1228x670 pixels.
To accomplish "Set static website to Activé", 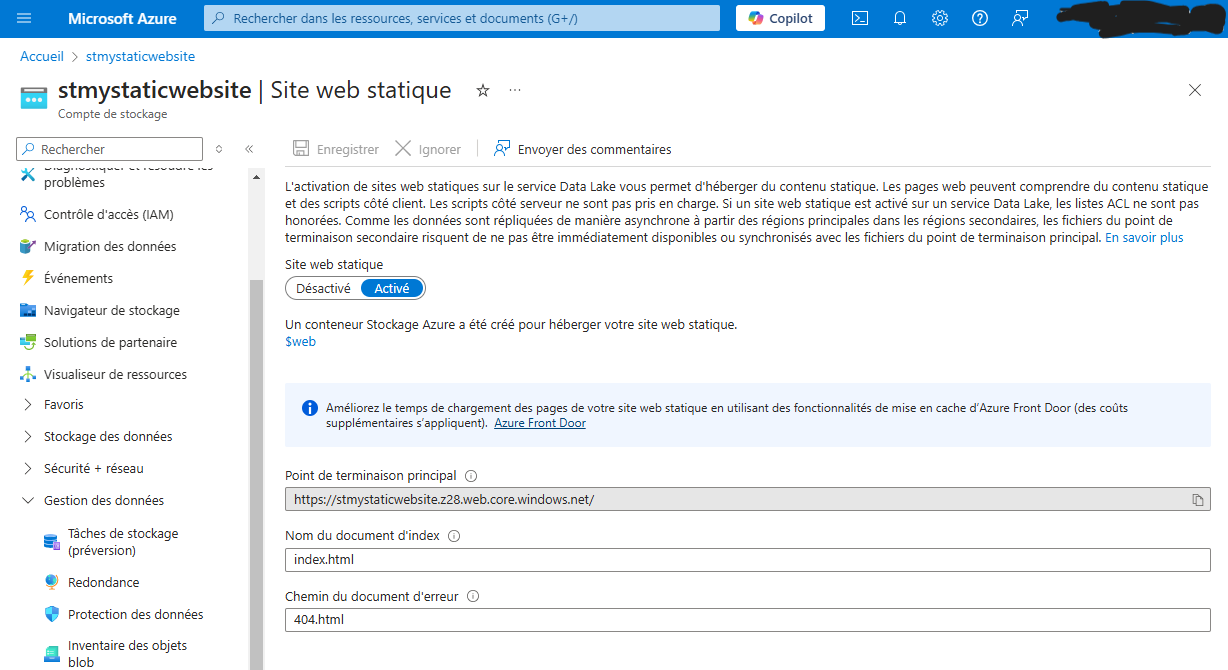I will click(392, 288).
